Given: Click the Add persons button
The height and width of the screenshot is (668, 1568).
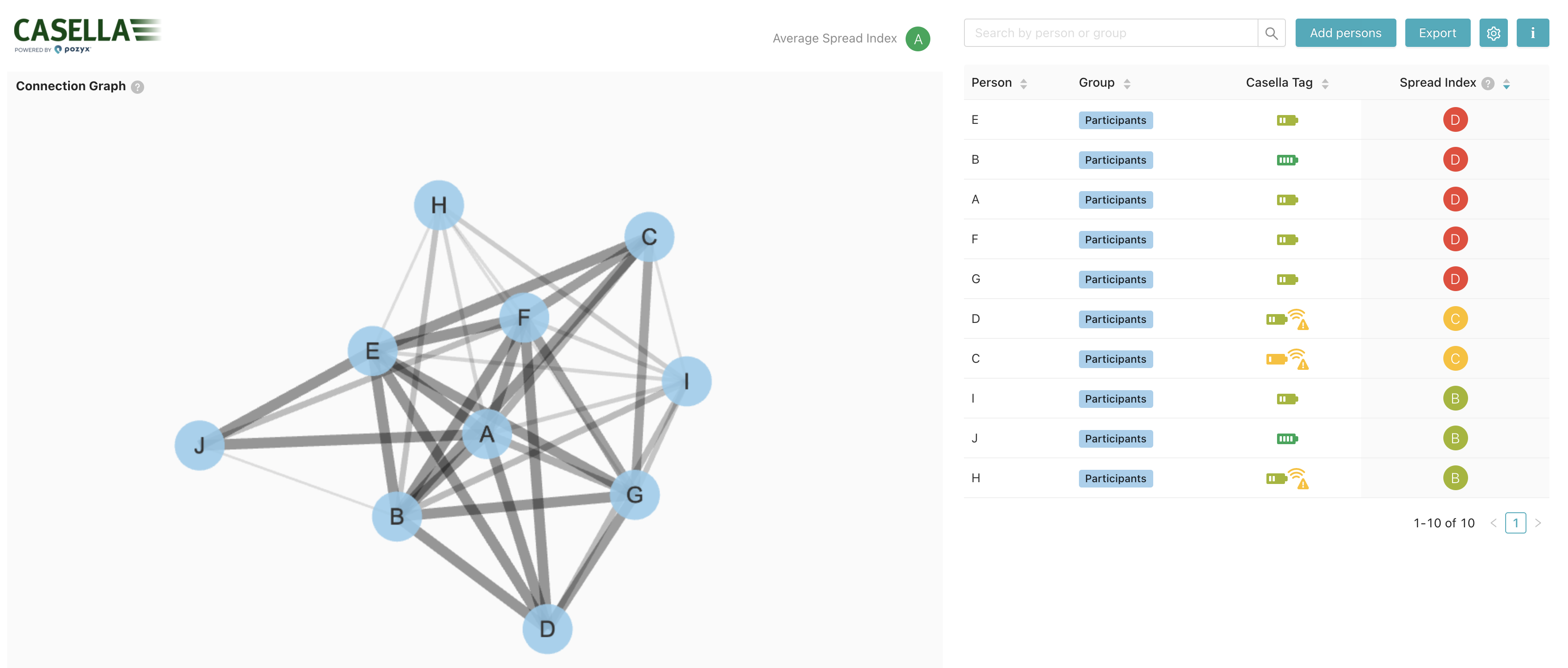Looking at the screenshot, I should (x=1345, y=33).
